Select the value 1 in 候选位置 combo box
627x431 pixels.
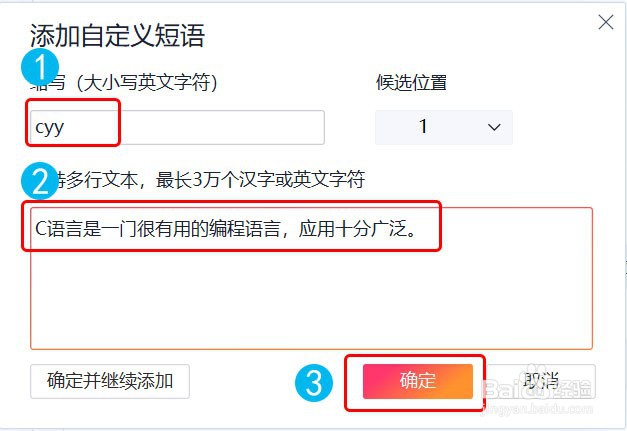(x=423, y=127)
